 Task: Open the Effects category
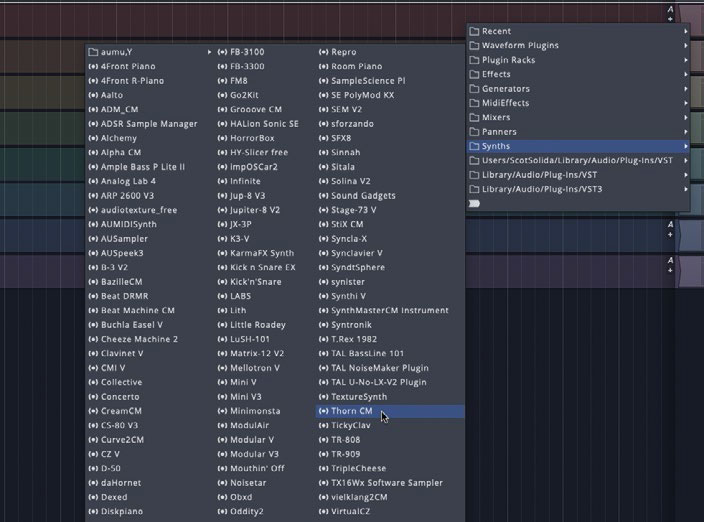click(578, 74)
